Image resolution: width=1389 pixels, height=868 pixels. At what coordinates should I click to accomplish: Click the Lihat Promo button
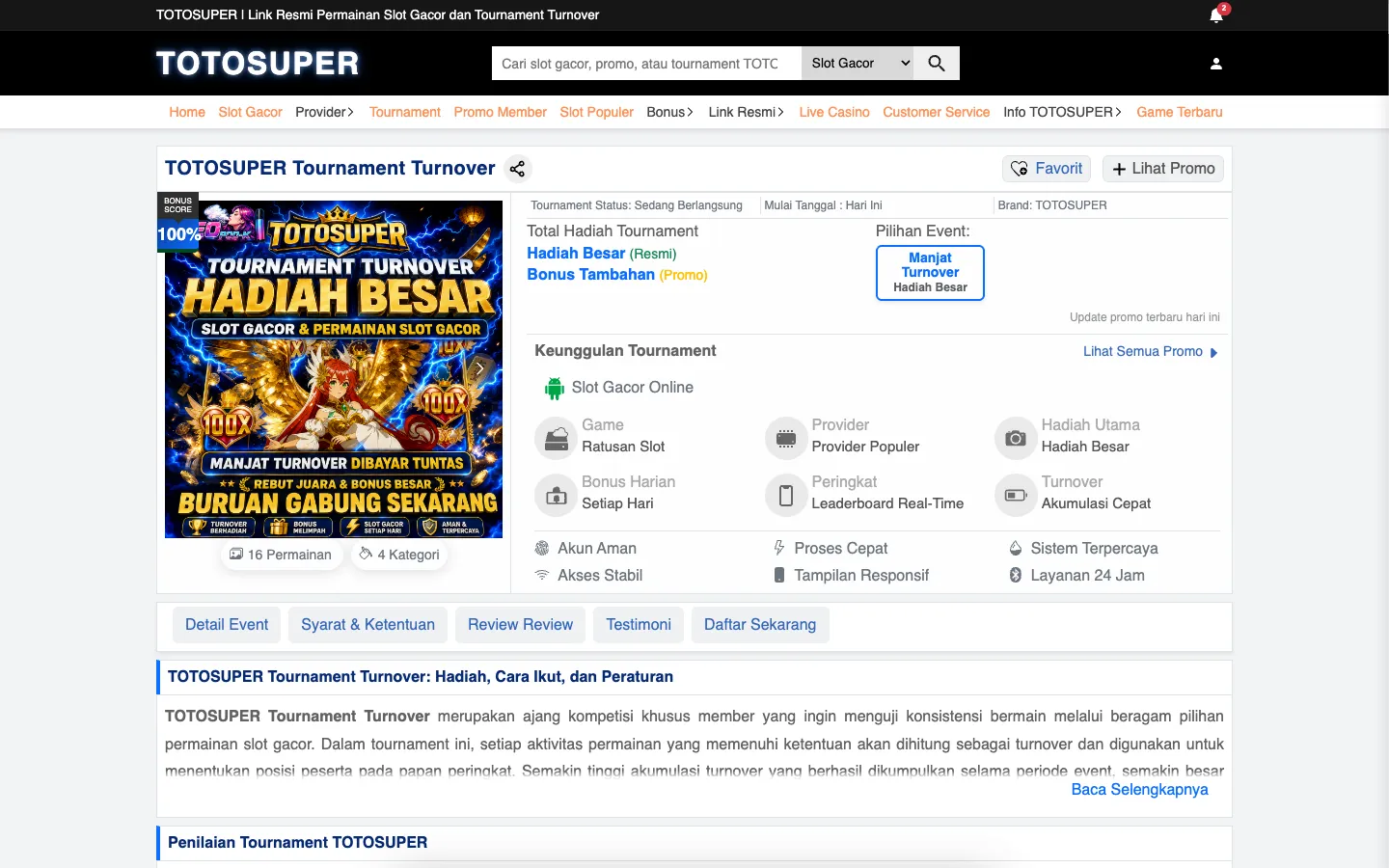pos(1163,169)
